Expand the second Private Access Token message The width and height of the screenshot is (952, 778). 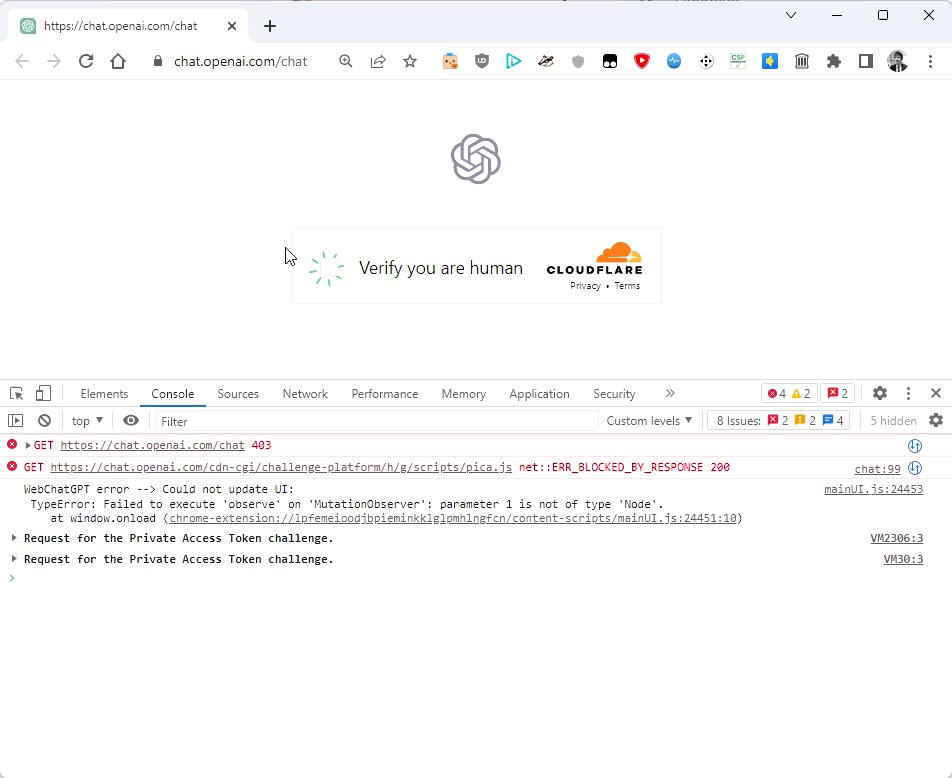coord(14,559)
